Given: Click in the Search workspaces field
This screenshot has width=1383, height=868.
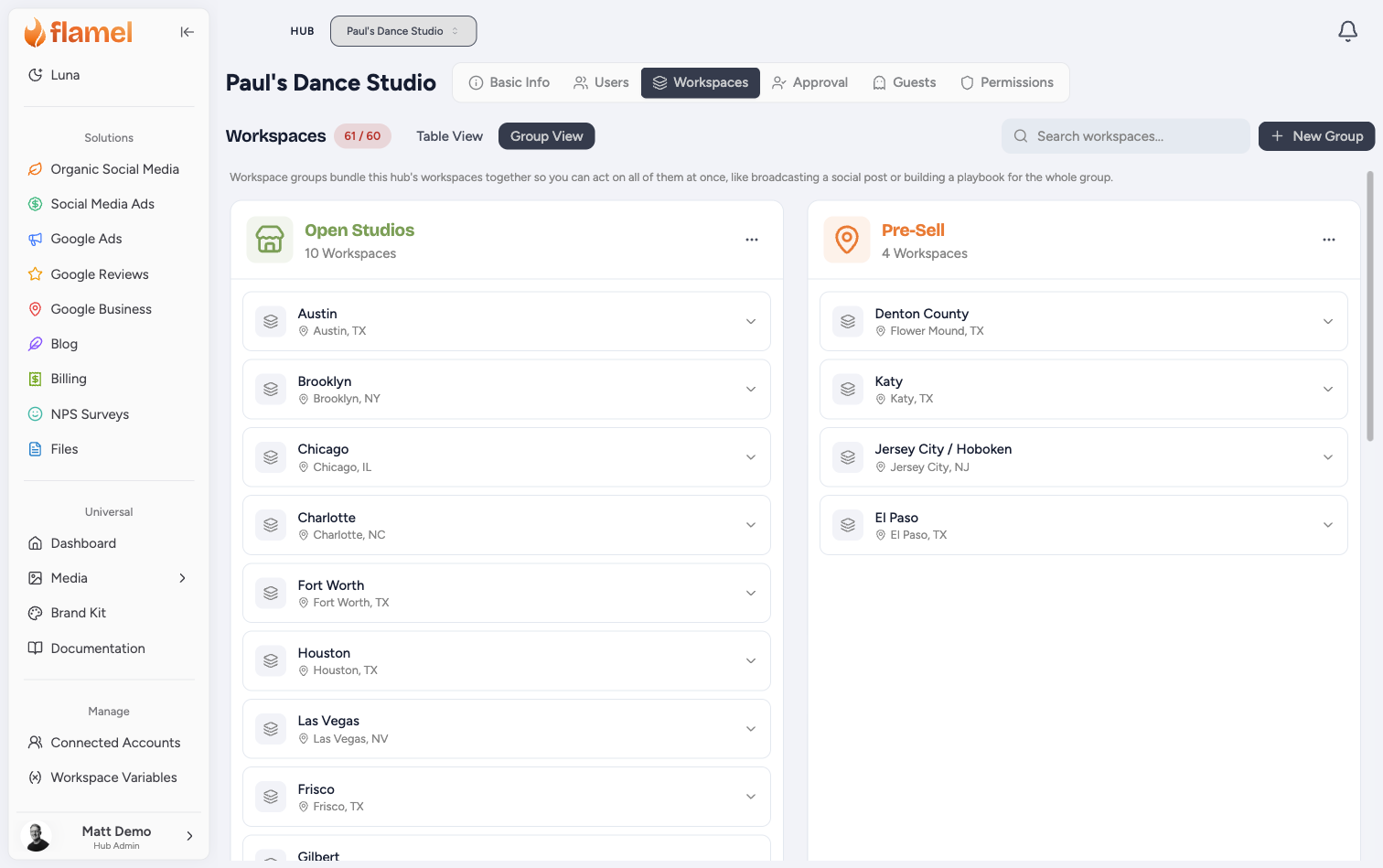Looking at the screenshot, I should click(x=1126, y=136).
